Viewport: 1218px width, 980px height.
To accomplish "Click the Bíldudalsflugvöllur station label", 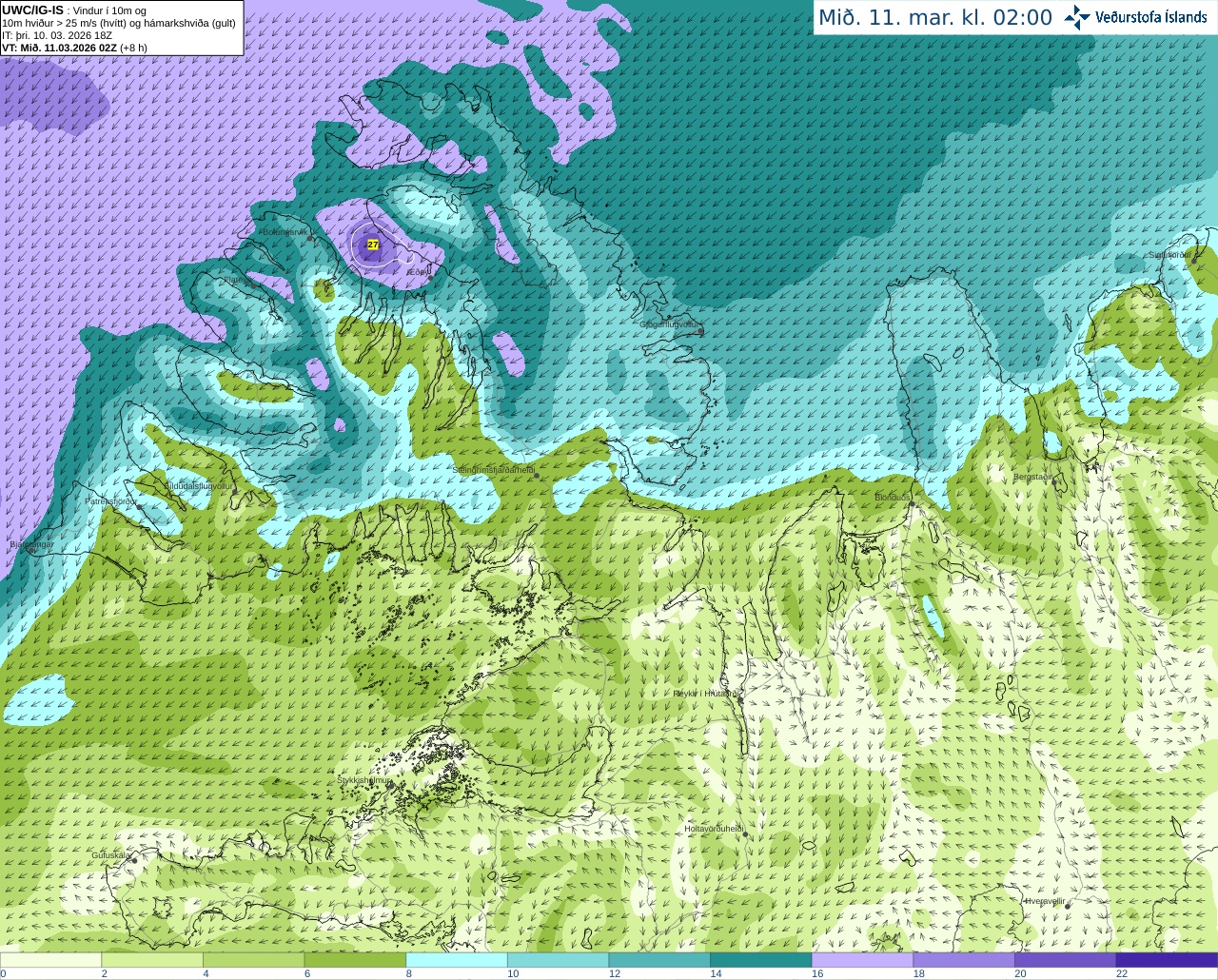I will pos(200,485).
